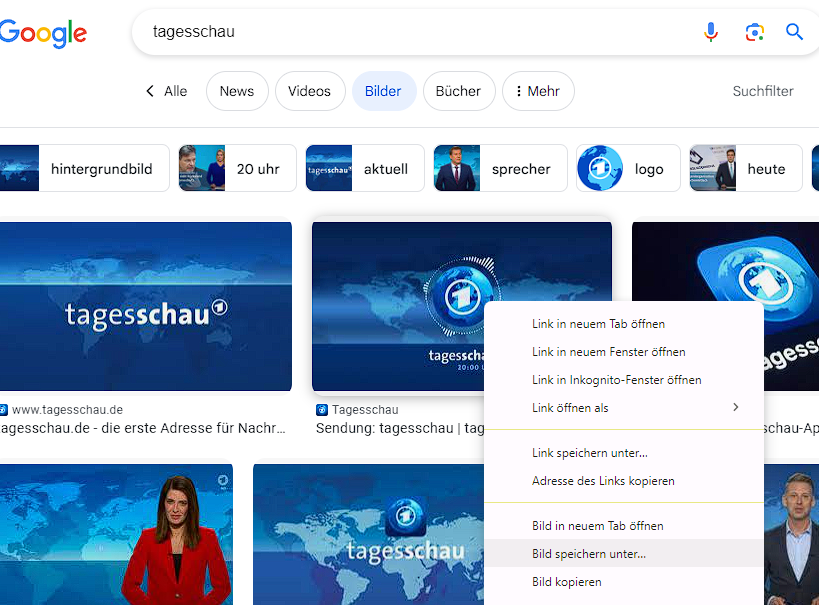Switch to the Videos tab
The width and height of the screenshot is (819, 605).
click(309, 91)
